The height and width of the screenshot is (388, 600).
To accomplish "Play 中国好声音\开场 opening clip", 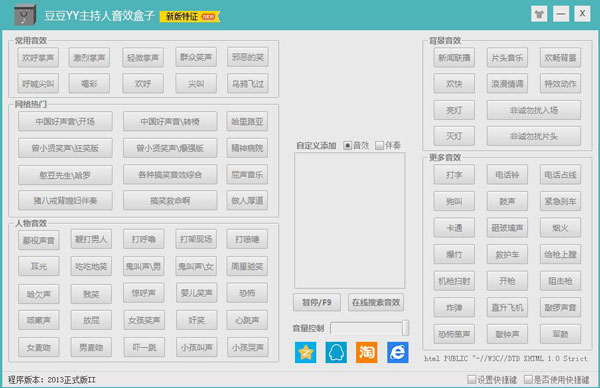I will tap(65, 122).
